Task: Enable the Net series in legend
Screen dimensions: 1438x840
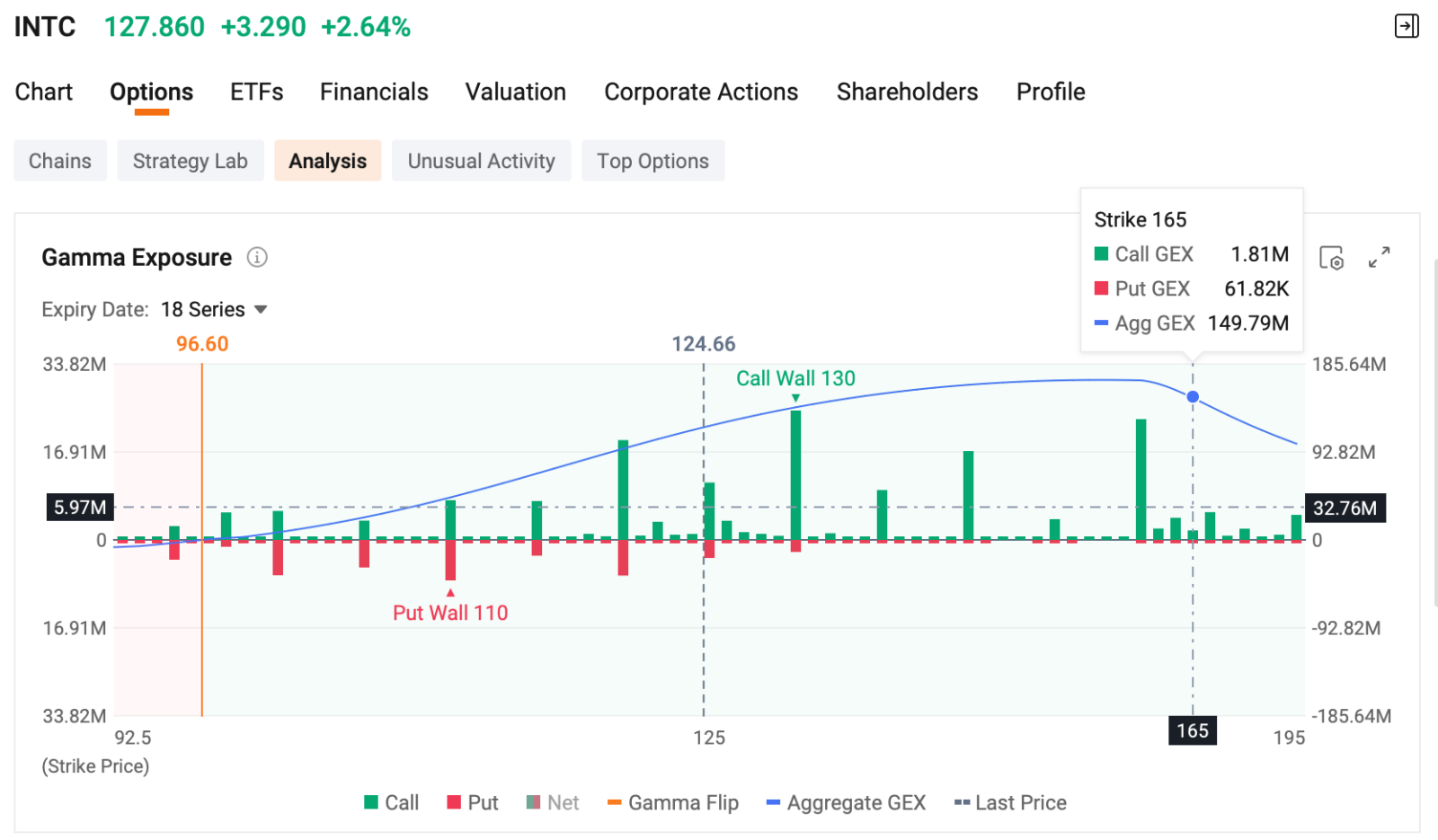Action: [x=553, y=802]
